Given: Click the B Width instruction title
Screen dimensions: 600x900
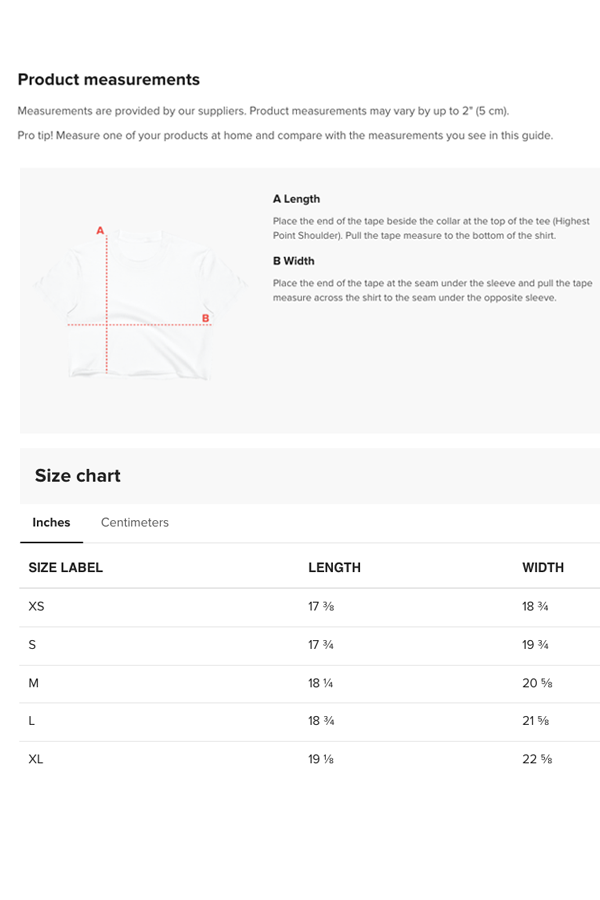Looking at the screenshot, I should (293, 261).
